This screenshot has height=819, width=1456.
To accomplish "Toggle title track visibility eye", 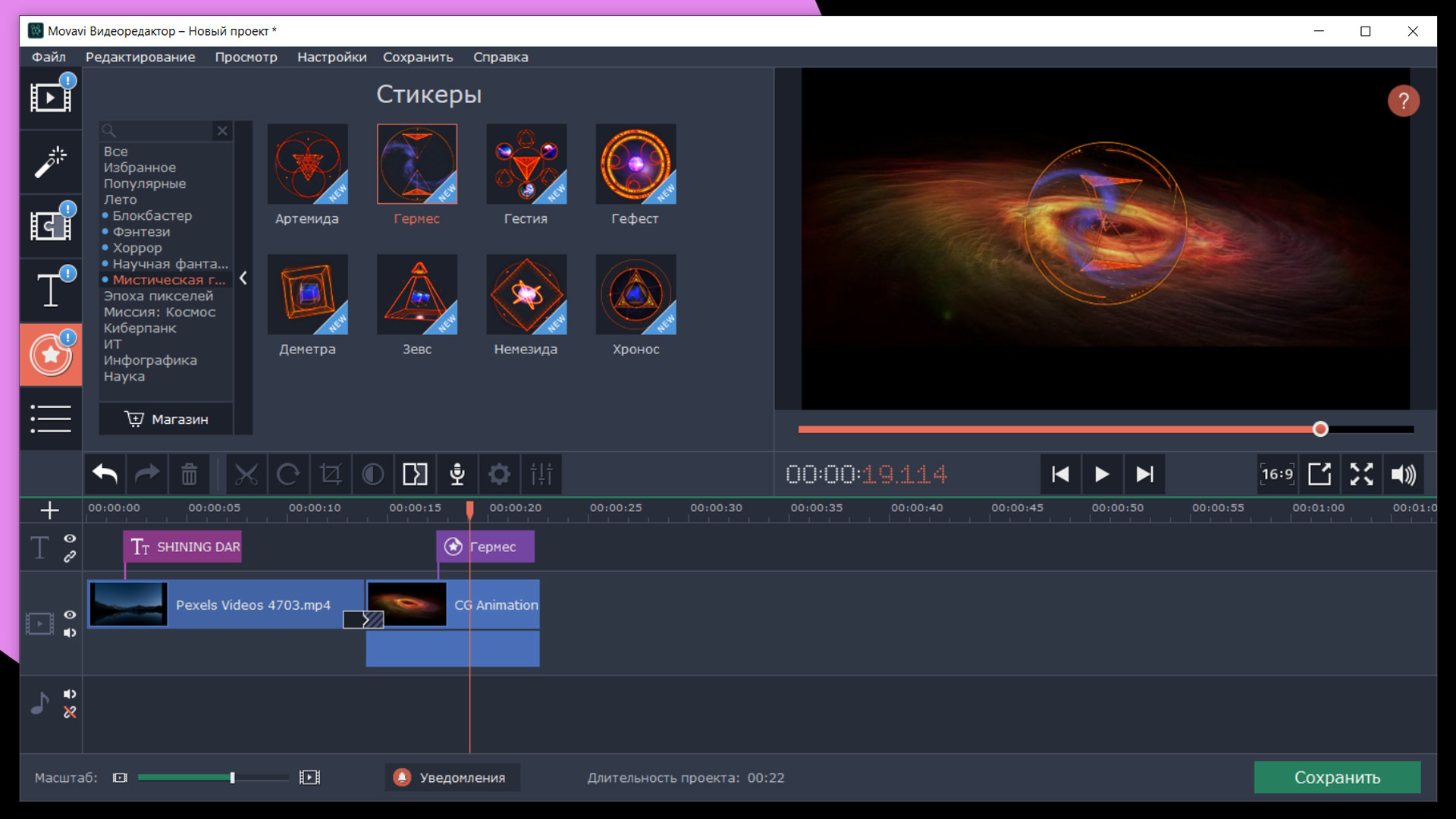I will (70, 538).
